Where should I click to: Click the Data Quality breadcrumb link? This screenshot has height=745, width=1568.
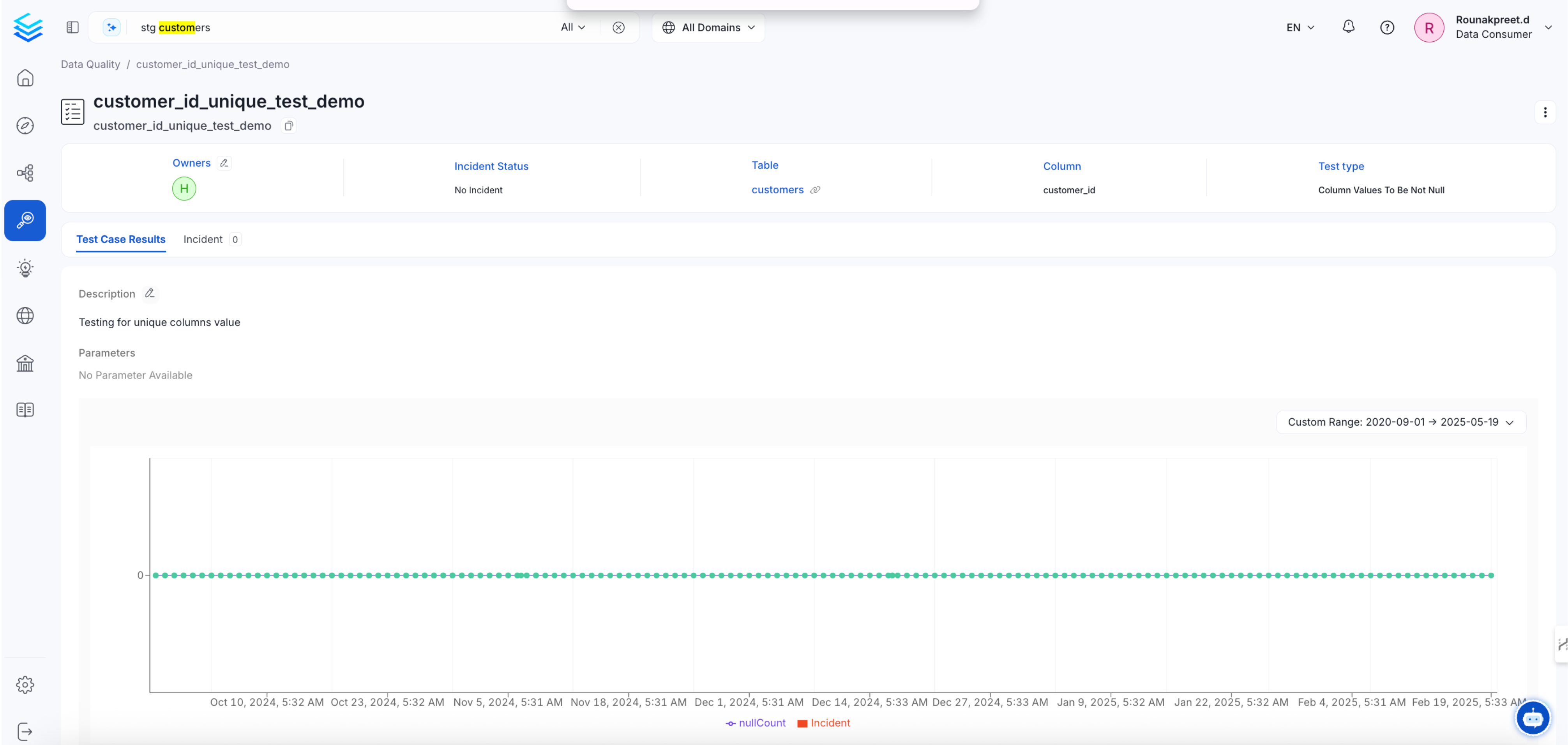(90, 64)
